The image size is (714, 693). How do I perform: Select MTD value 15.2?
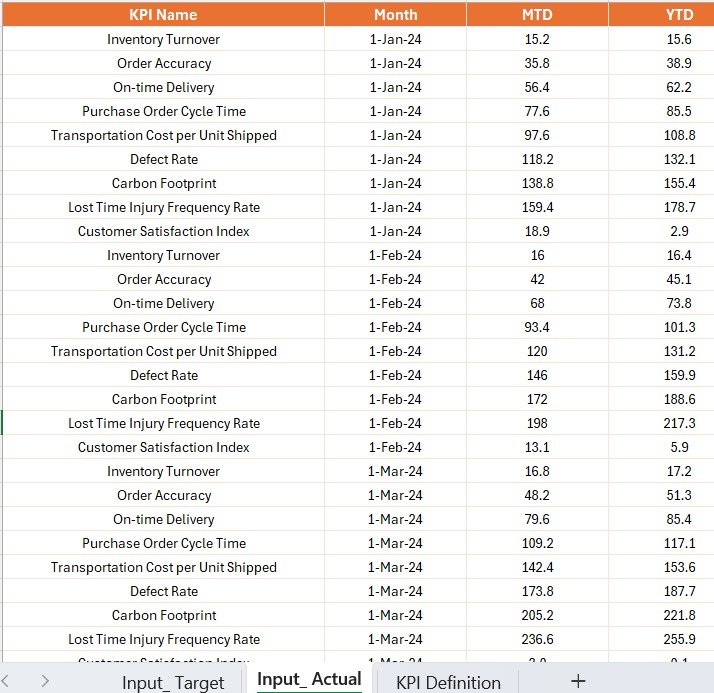tap(537, 39)
